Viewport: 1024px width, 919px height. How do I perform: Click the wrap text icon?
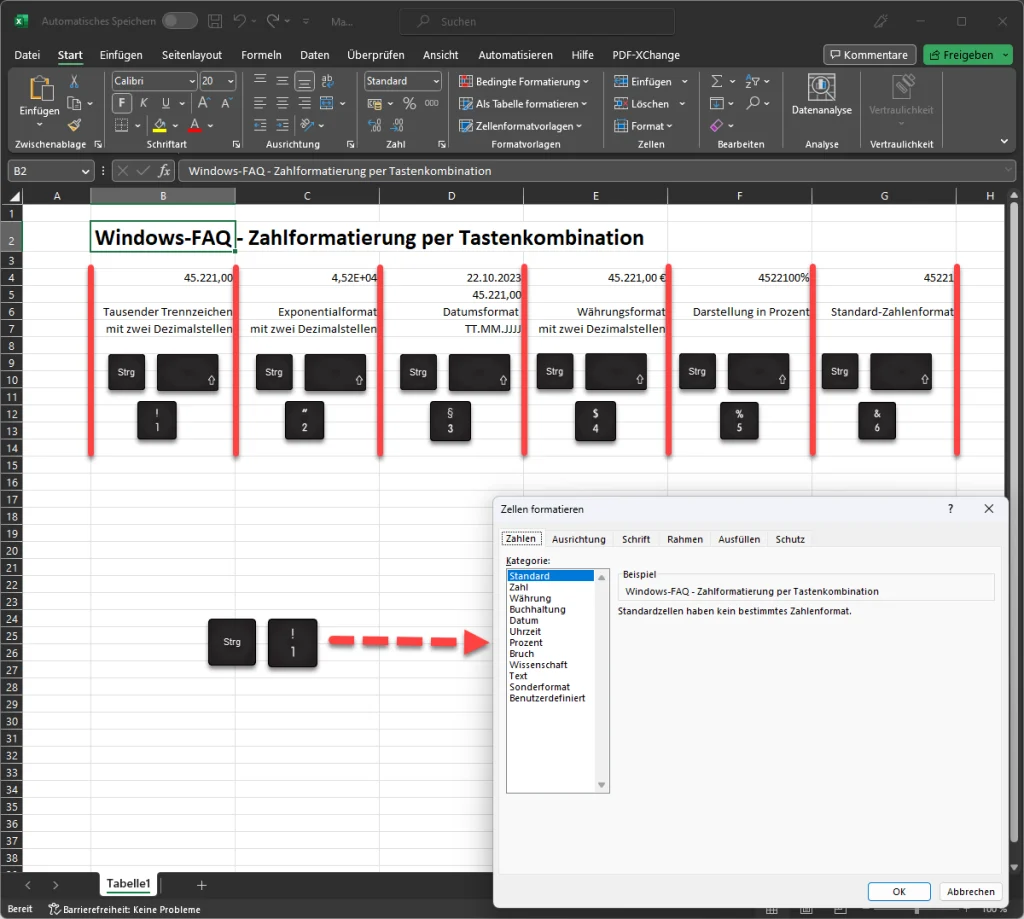[x=327, y=80]
